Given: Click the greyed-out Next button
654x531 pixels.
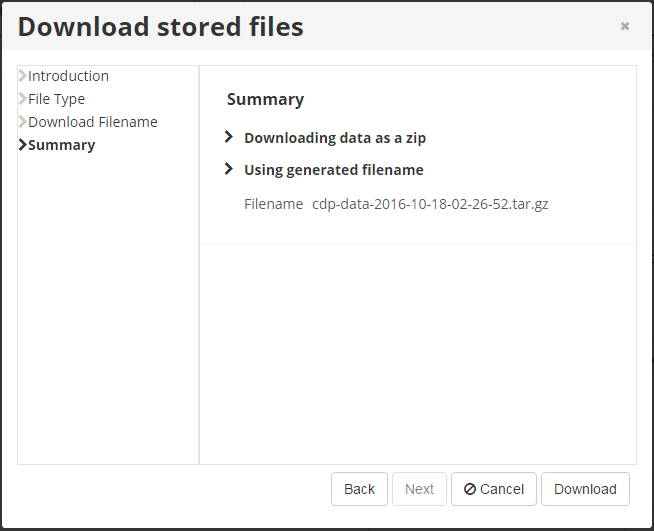Looking at the screenshot, I should pyautogui.click(x=419, y=489).
